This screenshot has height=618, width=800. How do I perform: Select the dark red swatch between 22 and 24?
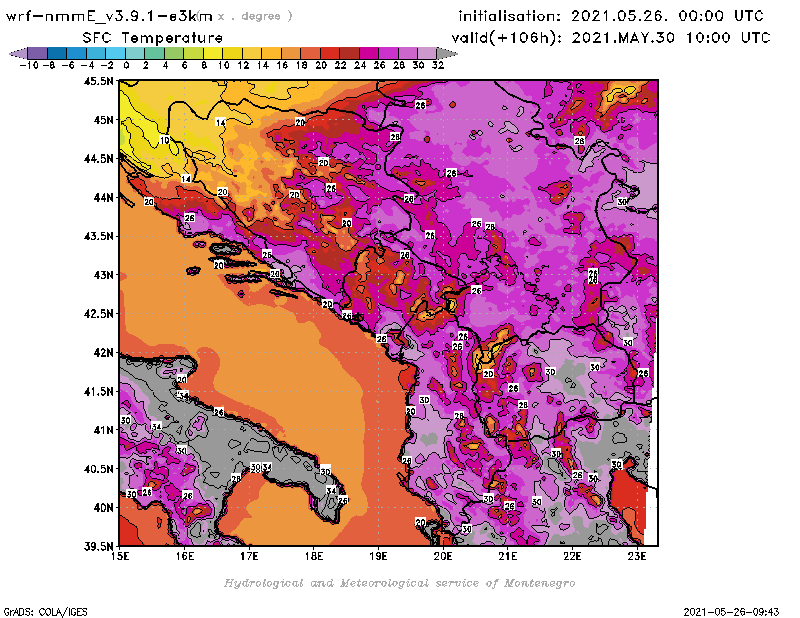click(x=349, y=53)
